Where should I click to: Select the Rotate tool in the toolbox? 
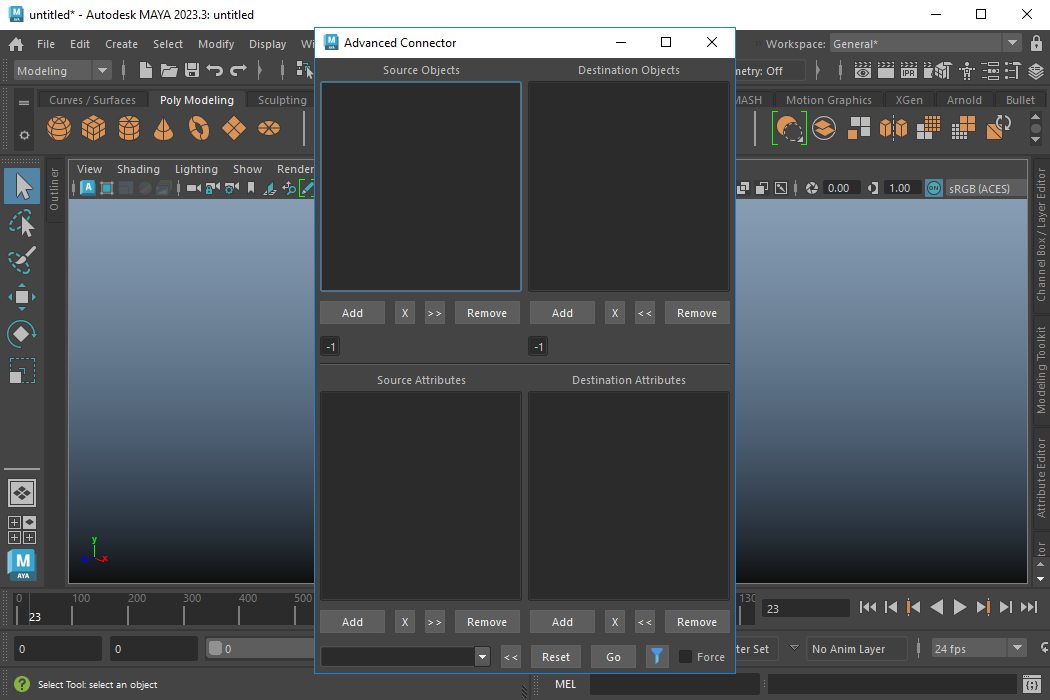coord(22,334)
